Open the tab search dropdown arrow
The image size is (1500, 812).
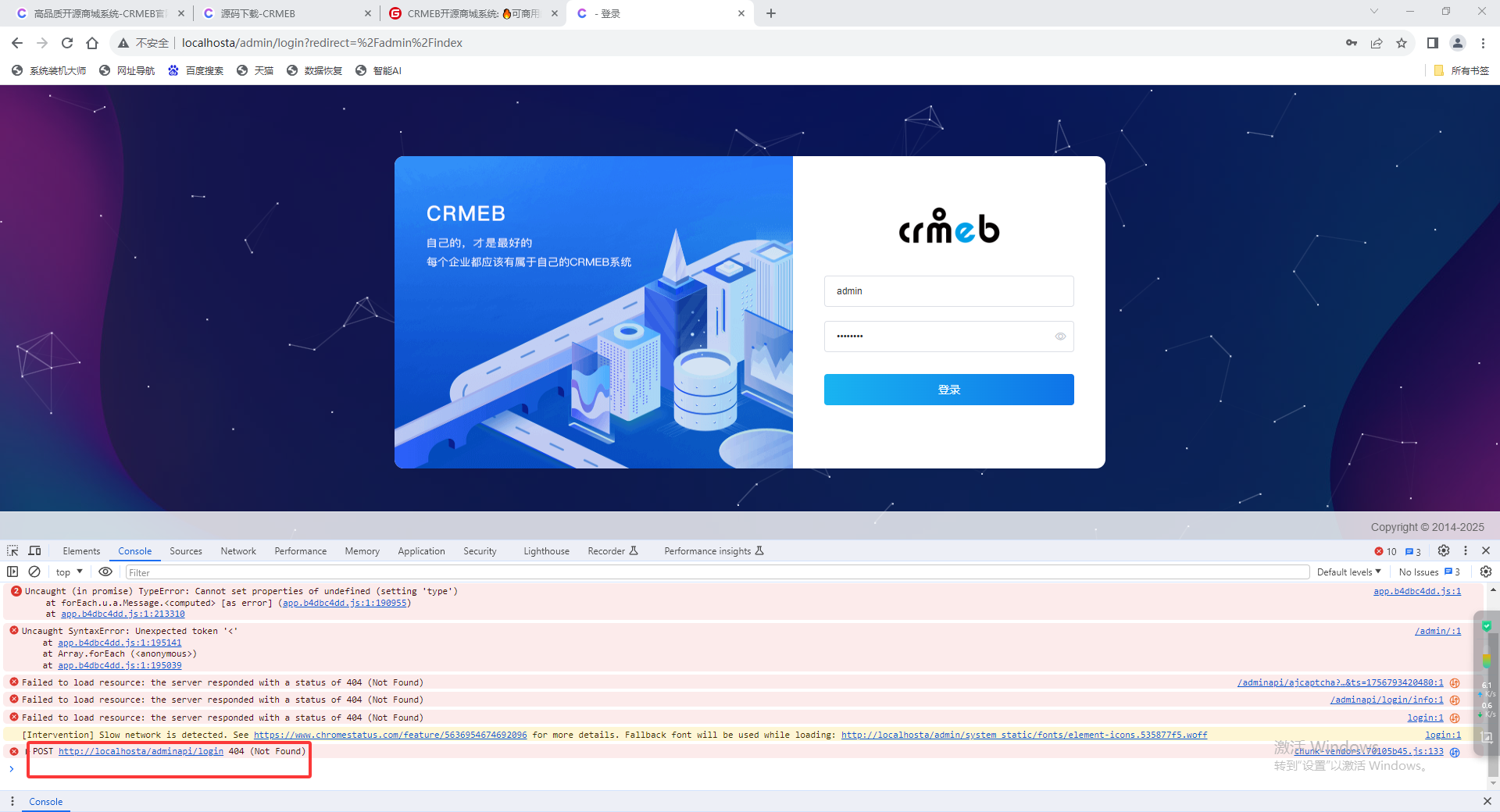pyautogui.click(x=1374, y=11)
